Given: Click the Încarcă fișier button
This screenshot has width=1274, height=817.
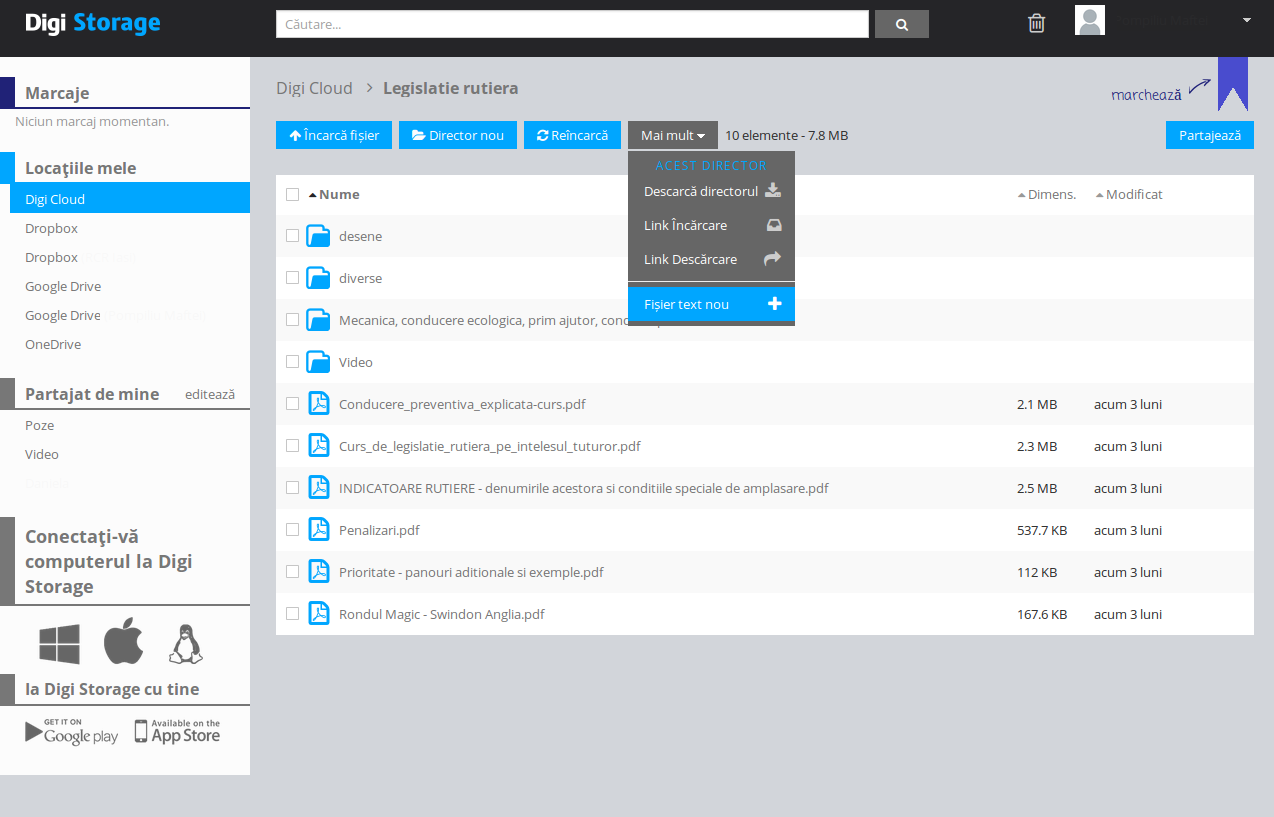Looking at the screenshot, I should (x=334, y=135).
